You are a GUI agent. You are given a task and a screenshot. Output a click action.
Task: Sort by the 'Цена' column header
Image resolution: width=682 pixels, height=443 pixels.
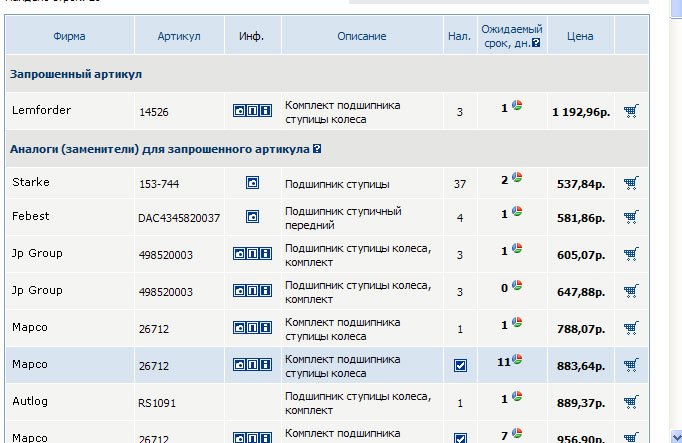[580, 36]
